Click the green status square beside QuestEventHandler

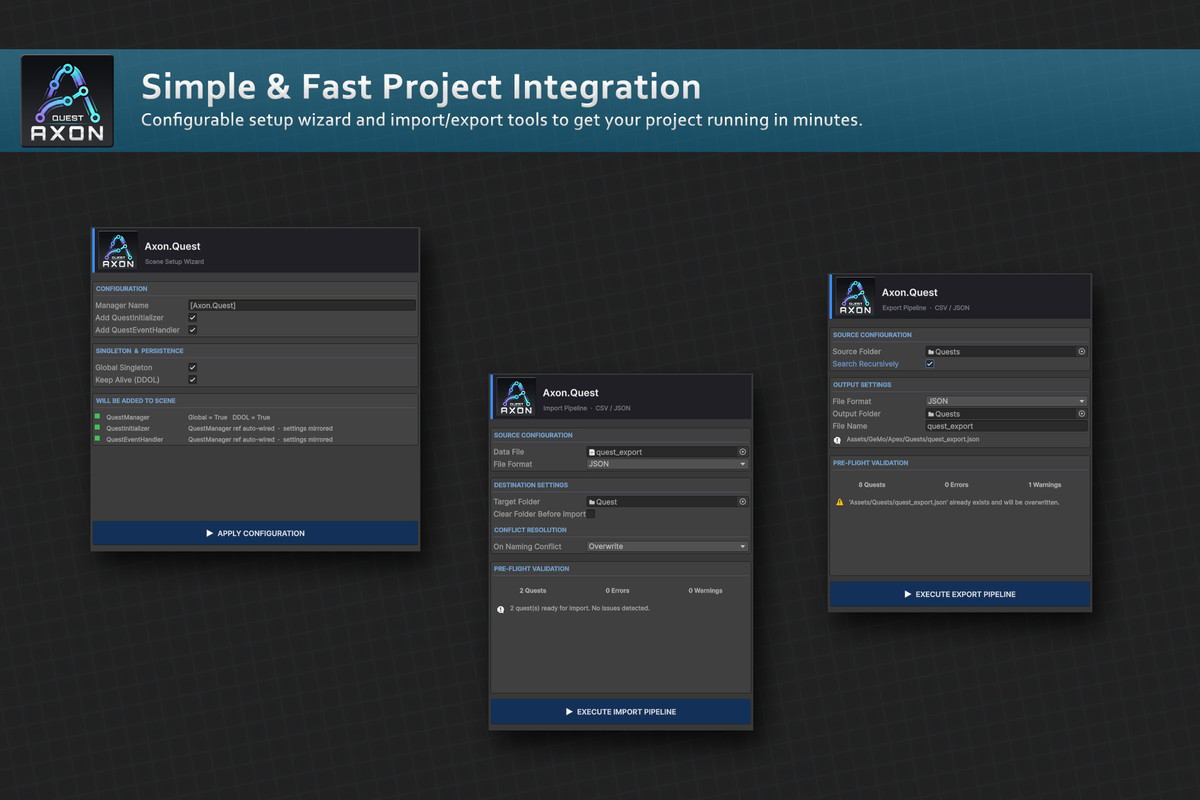click(x=98, y=439)
